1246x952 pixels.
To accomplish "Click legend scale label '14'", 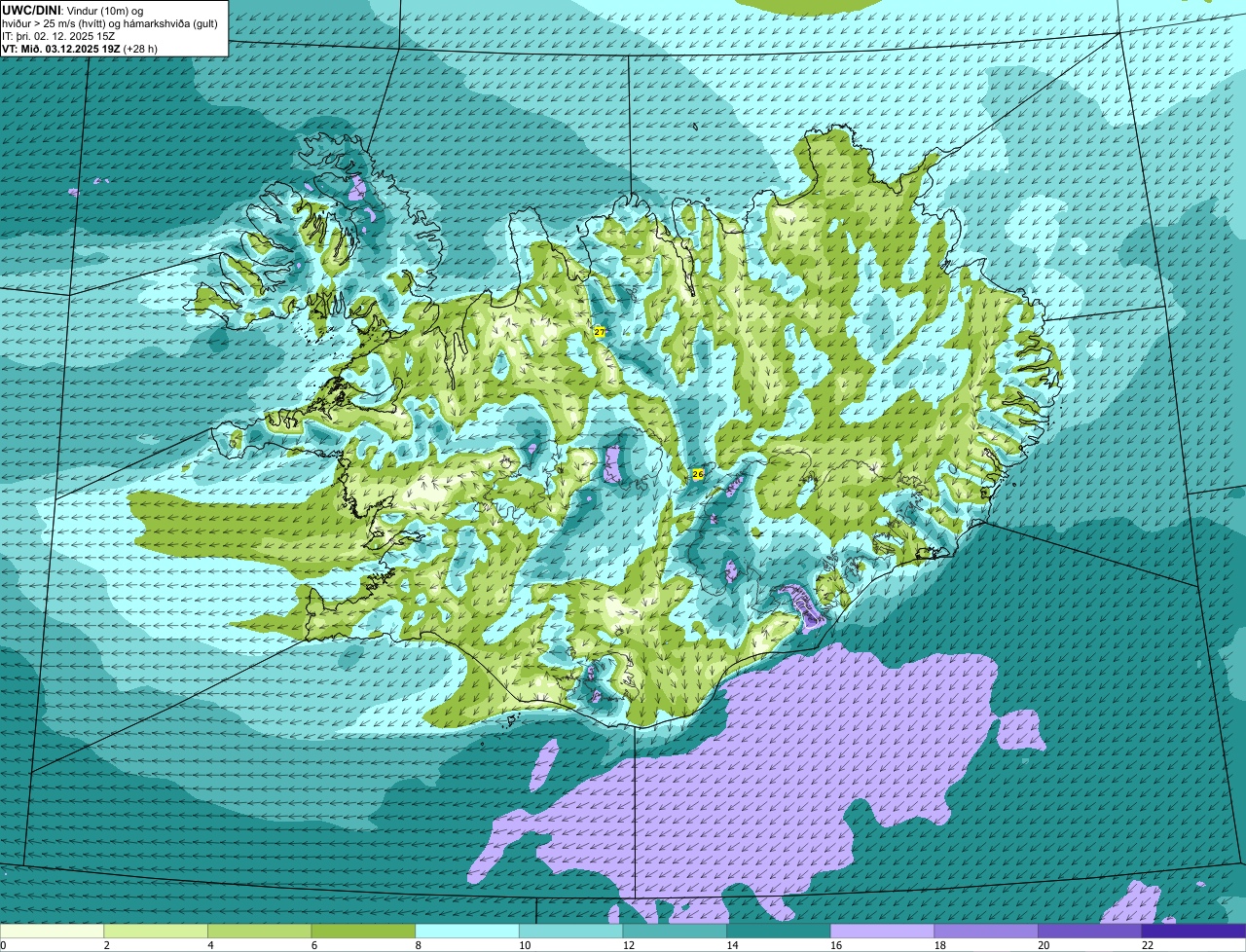I will 733,945.
